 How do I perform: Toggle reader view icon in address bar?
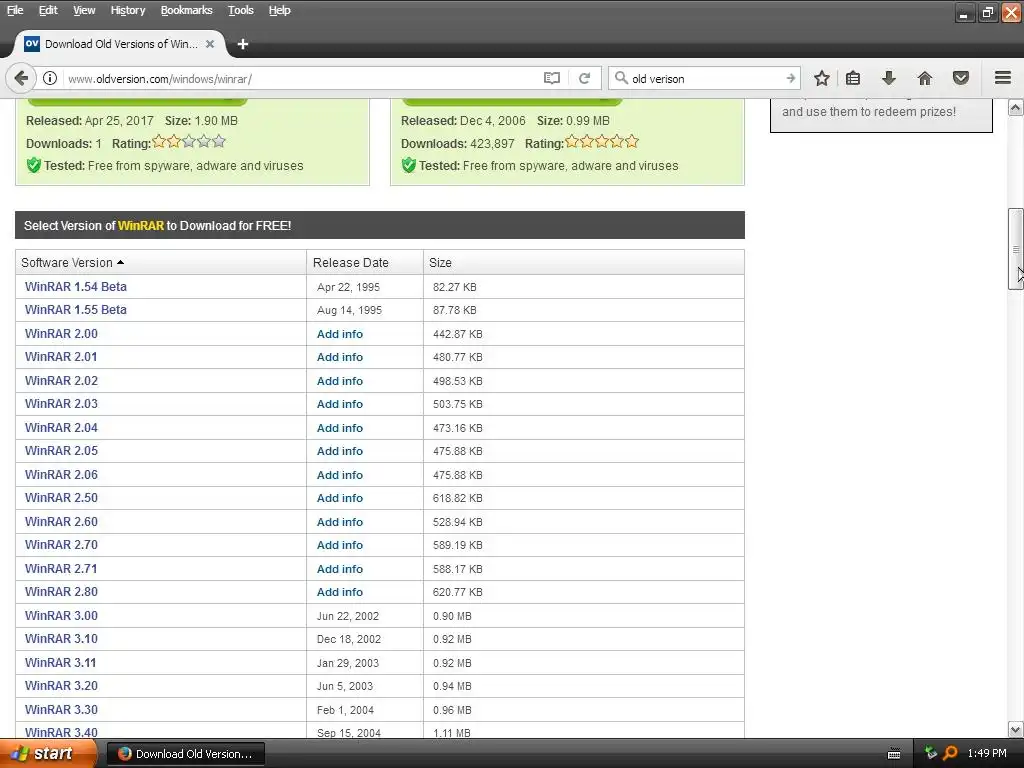coord(552,78)
